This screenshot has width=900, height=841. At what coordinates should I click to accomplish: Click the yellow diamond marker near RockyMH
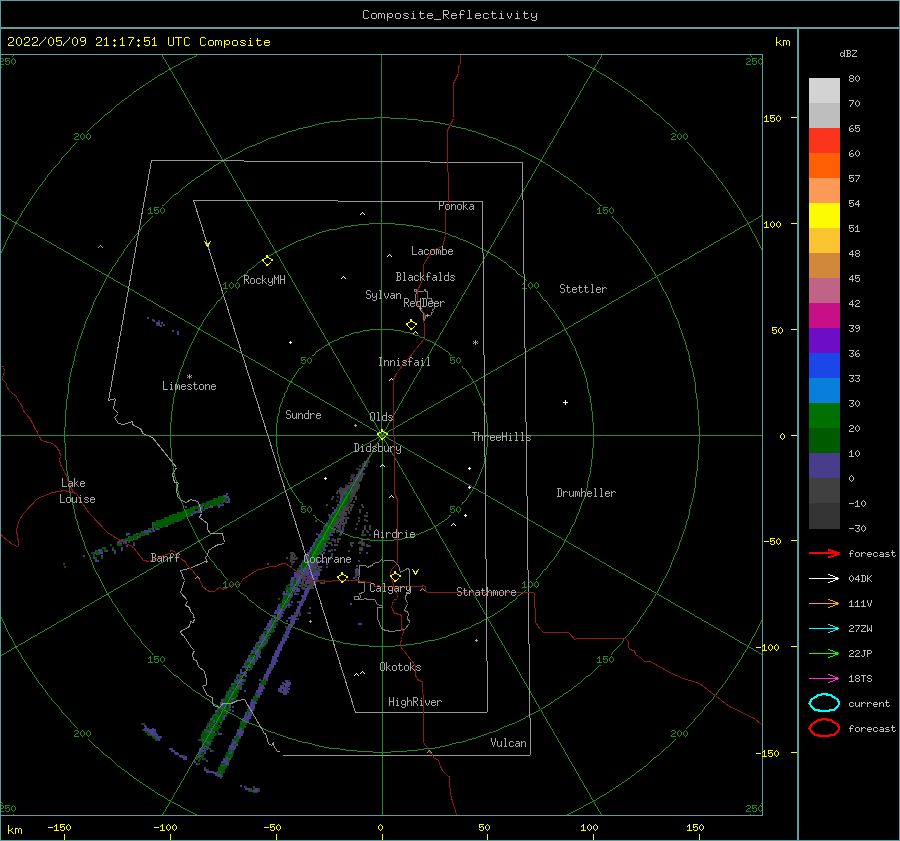267,261
